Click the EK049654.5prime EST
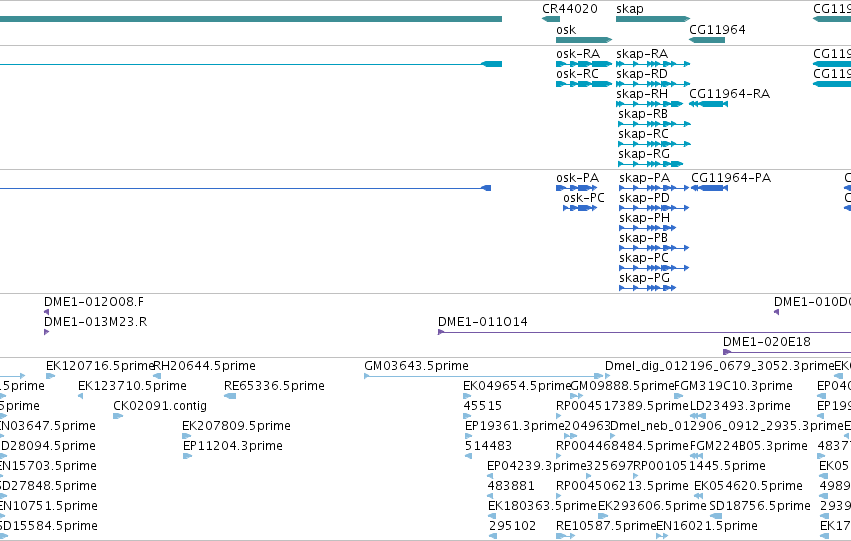This screenshot has width=851, height=541. pos(467,396)
